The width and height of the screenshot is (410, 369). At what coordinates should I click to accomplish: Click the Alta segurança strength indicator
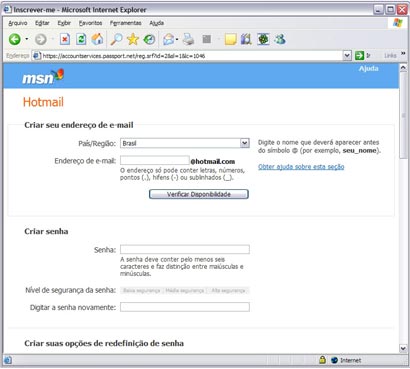(x=228, y=291)
